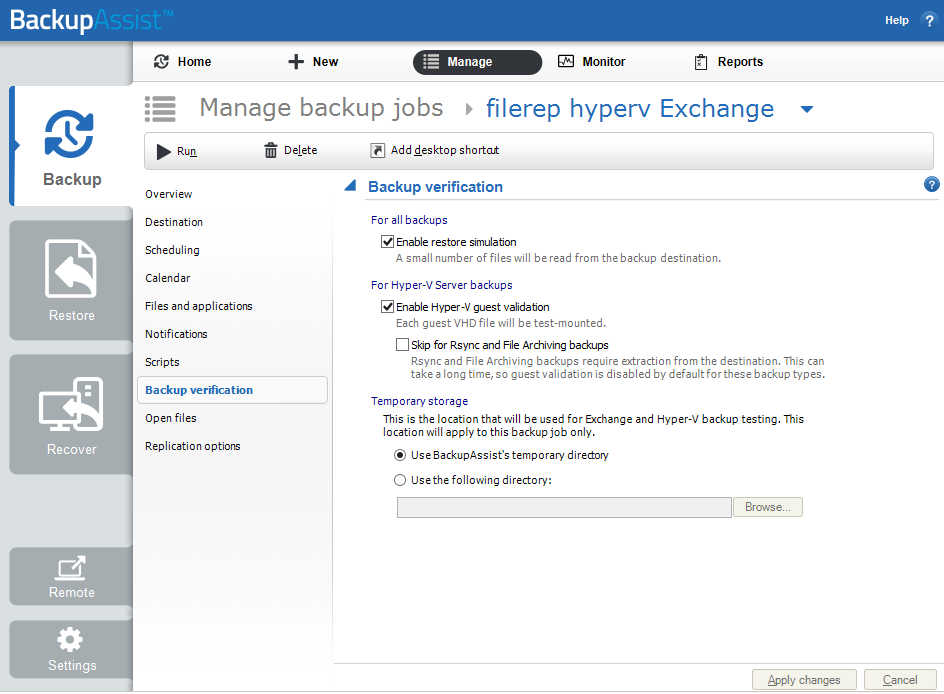The width and height of the screenshot is (944, 694).
Task: Open the Scripts settings page
Action: click(163, 362)
